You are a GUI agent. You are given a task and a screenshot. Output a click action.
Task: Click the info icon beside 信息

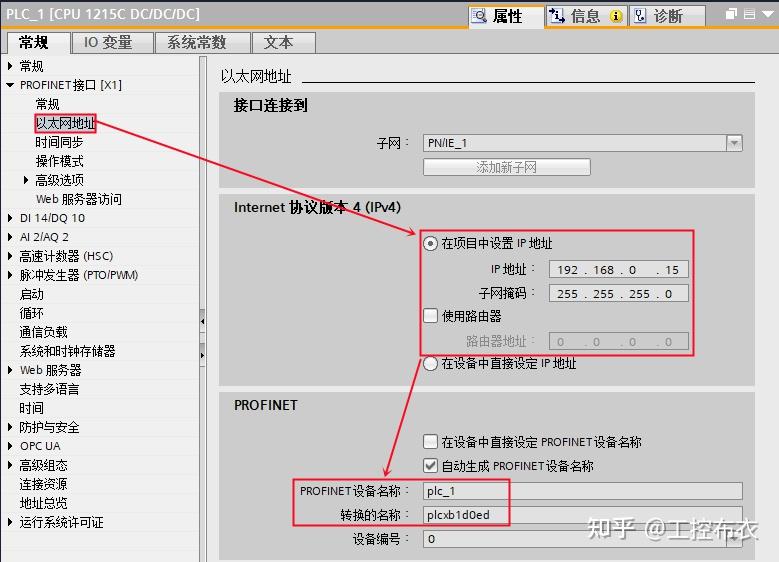click(x=556, y=16)
